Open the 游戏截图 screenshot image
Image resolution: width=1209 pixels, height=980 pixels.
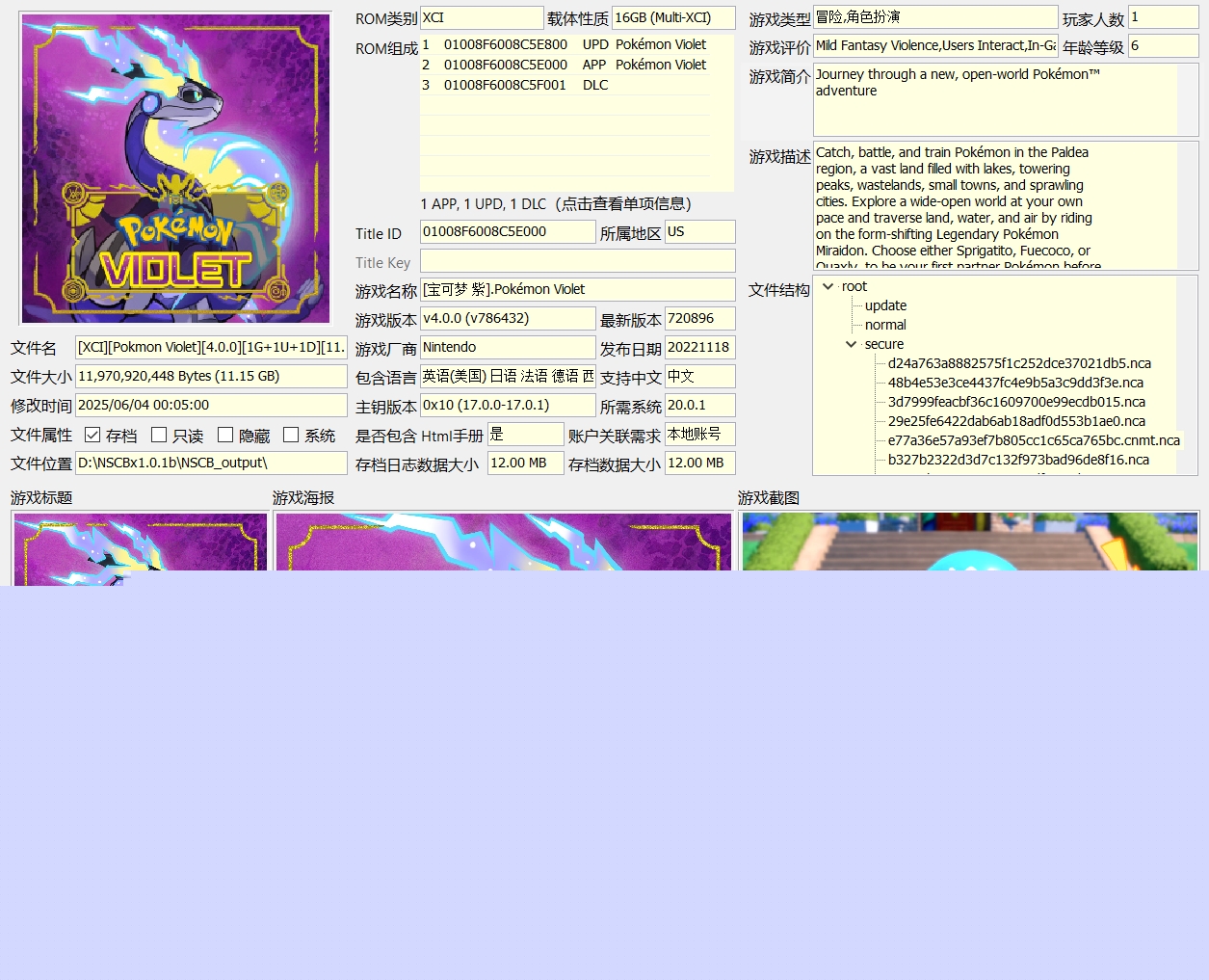(969, 542)
